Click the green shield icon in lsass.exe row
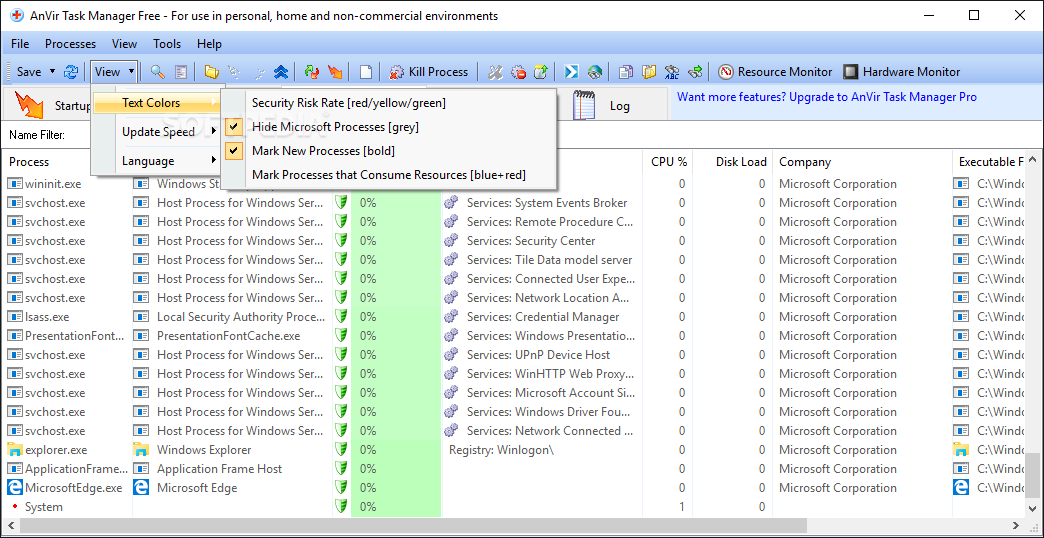Viewport: 1044px width, 538px height. point(341,317)
